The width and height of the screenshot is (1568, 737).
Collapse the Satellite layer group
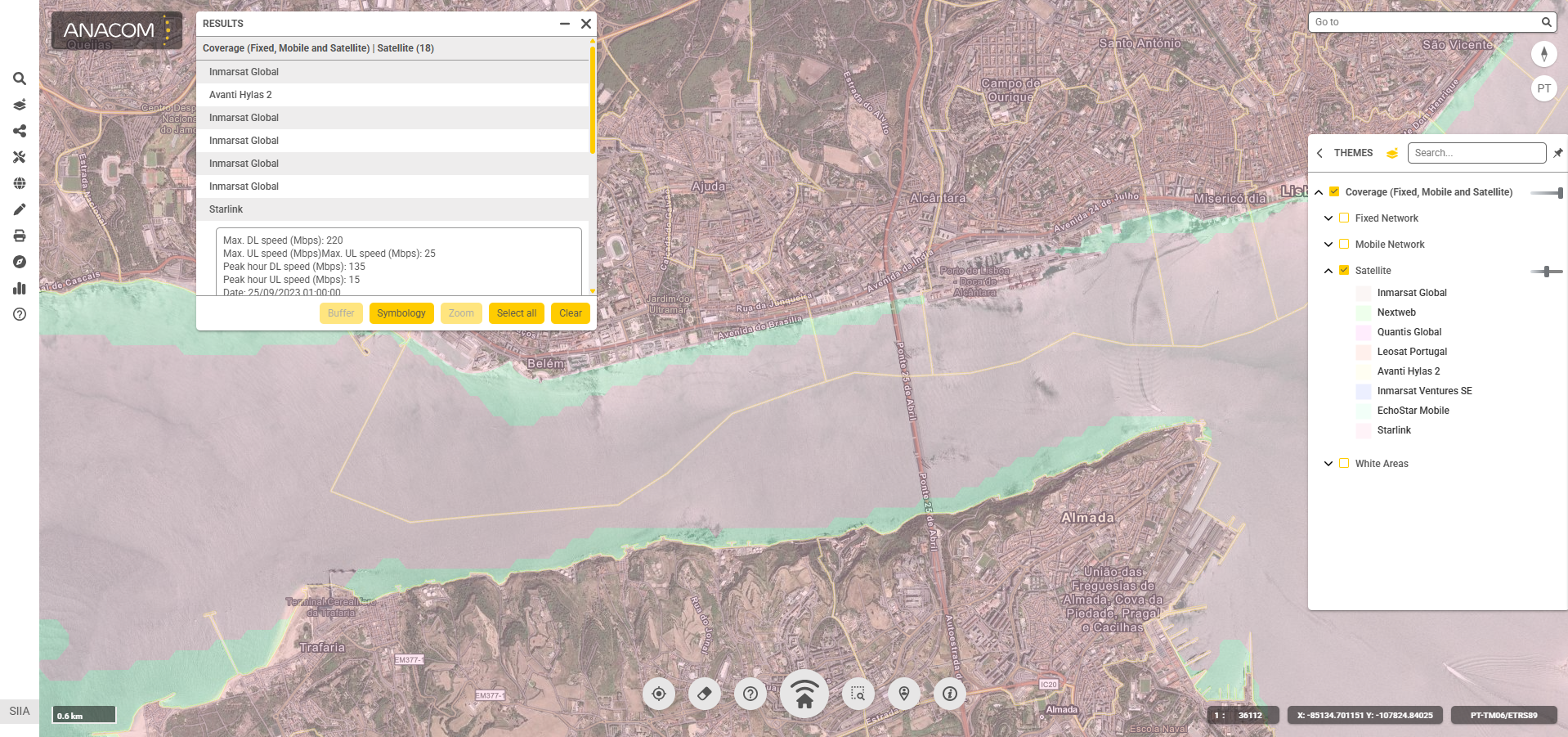pos(1328,271)
